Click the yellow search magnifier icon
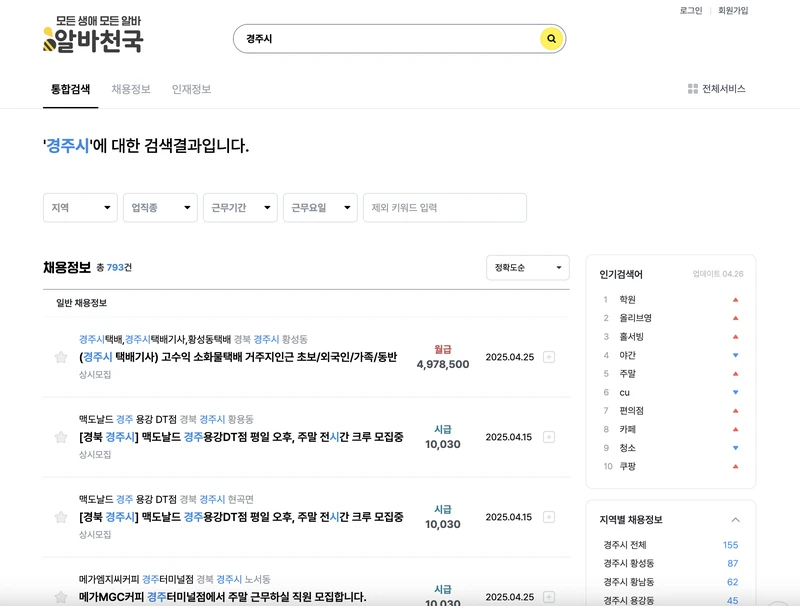Screen dimensions: 800x606 pos(550,39)
